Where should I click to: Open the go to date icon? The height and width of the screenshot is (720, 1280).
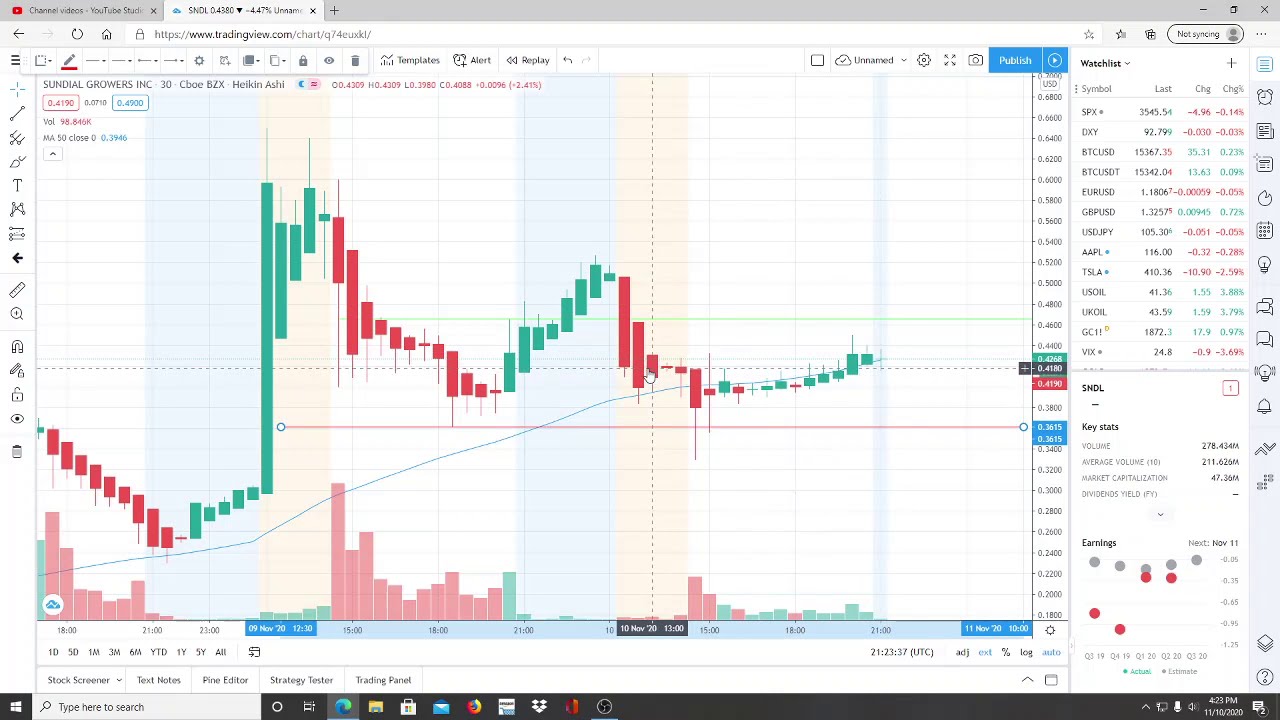254,652
